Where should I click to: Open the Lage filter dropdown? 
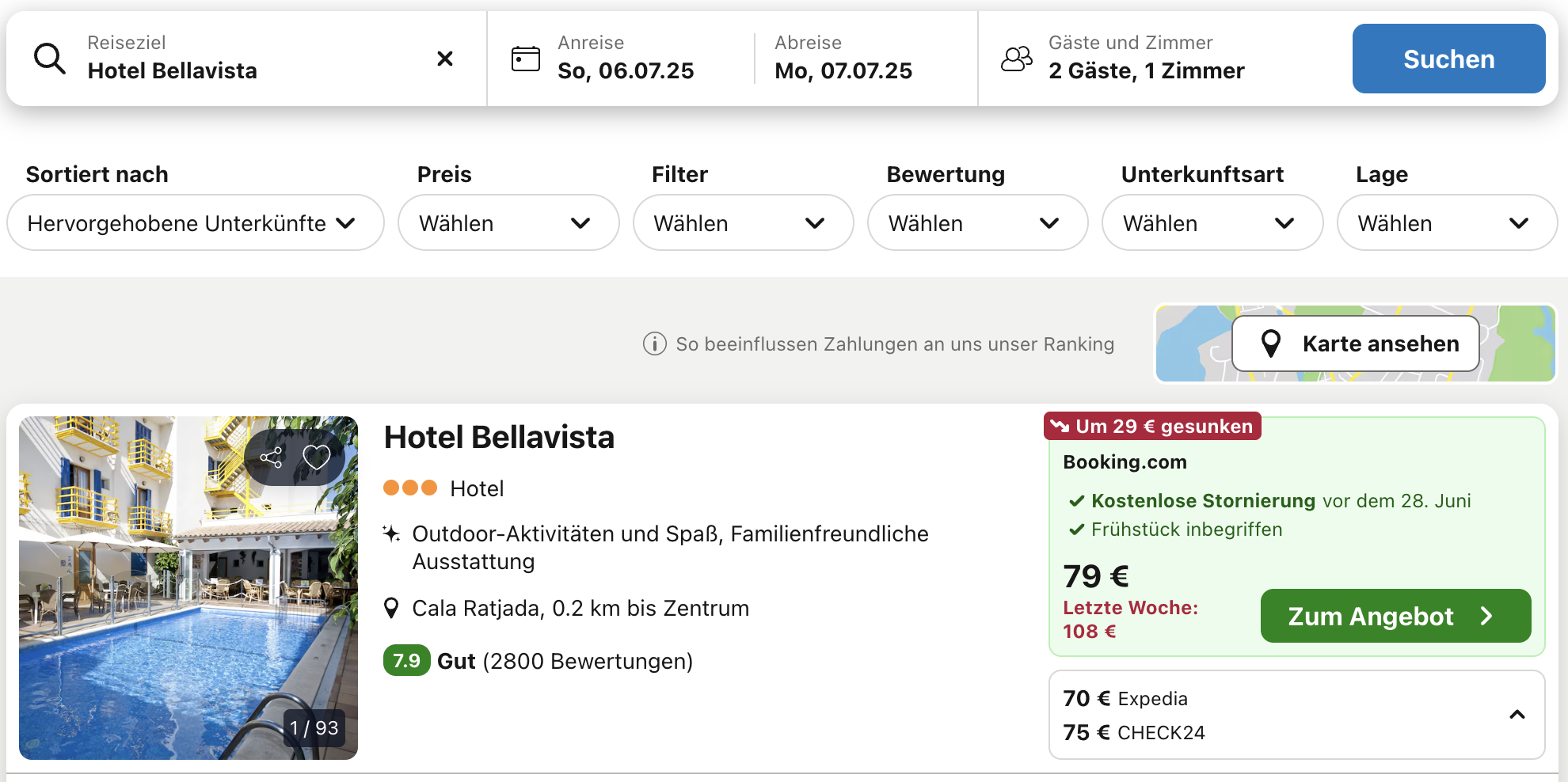[x=1447, y=223]
